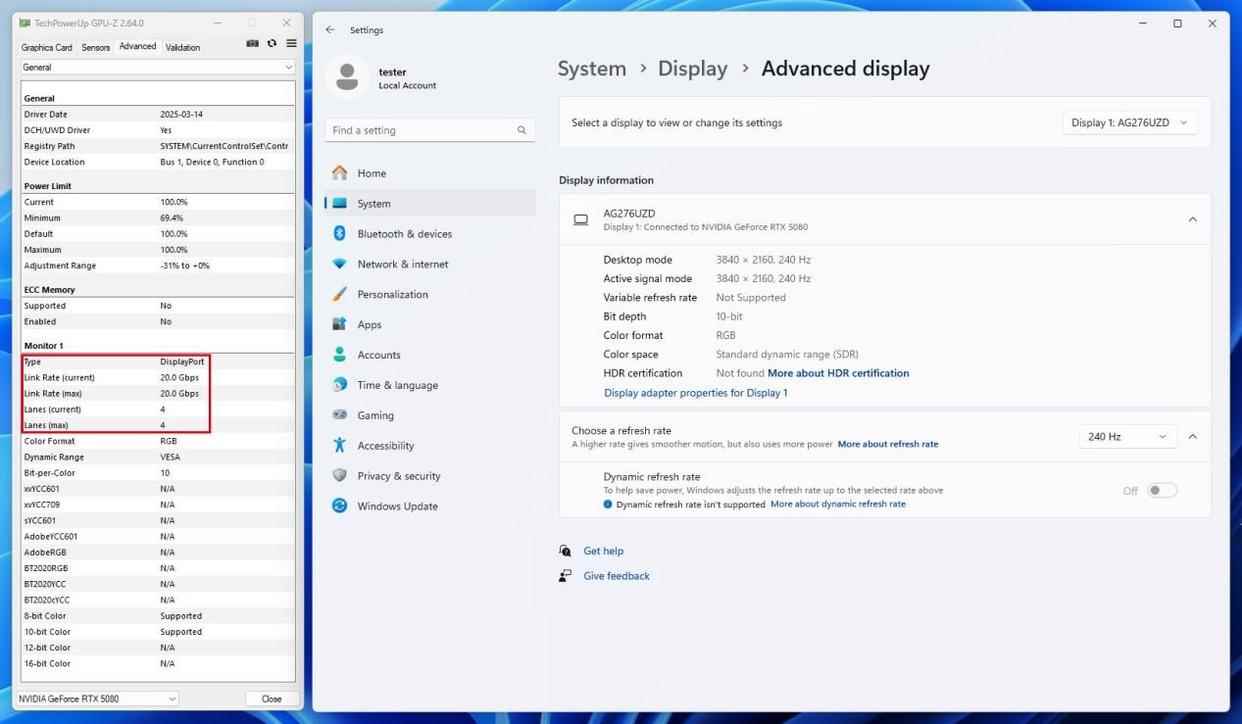Image resolution: width=1242 pixels, height=724 pixels.
Task: Switch to the Sensors tab in GPU-Z
Action: point(96,47)
